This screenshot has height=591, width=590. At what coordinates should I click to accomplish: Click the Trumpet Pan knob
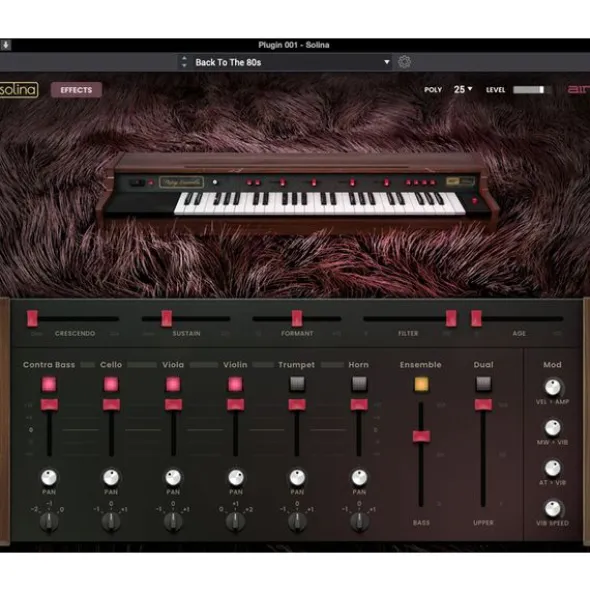297,477
